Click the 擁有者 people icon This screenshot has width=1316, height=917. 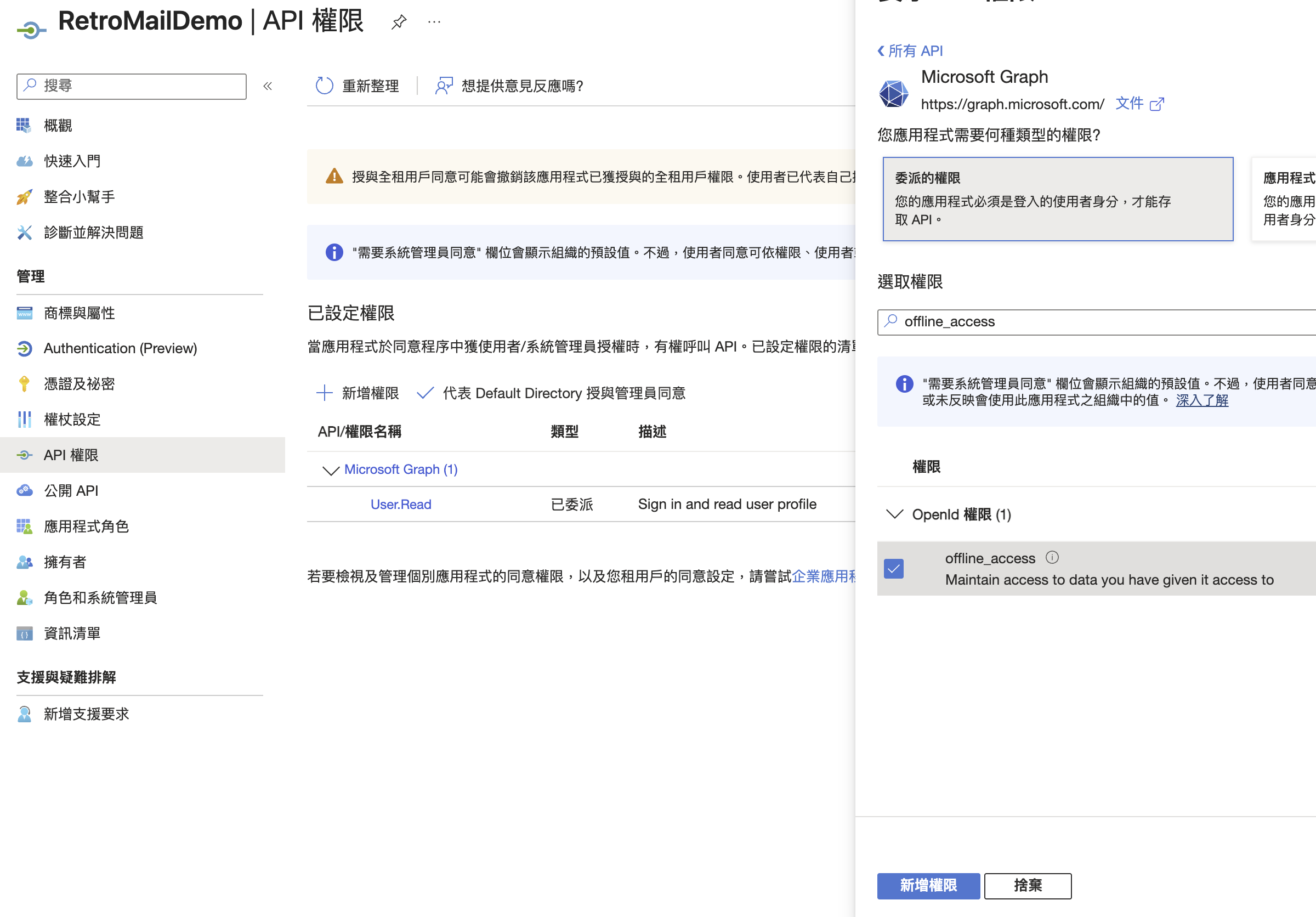[x=24, y=562]
